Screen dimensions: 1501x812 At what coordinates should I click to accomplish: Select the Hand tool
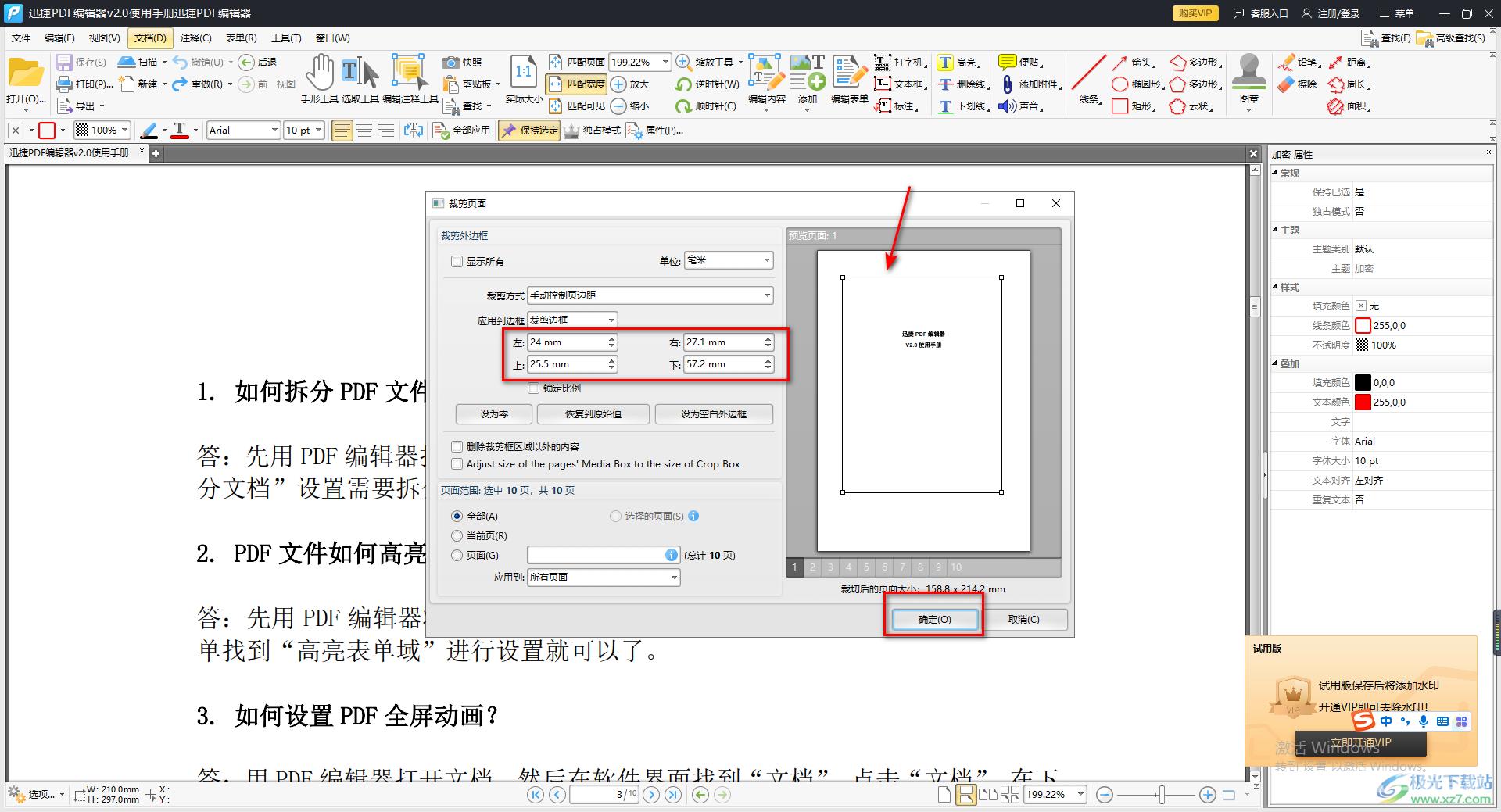319,80
